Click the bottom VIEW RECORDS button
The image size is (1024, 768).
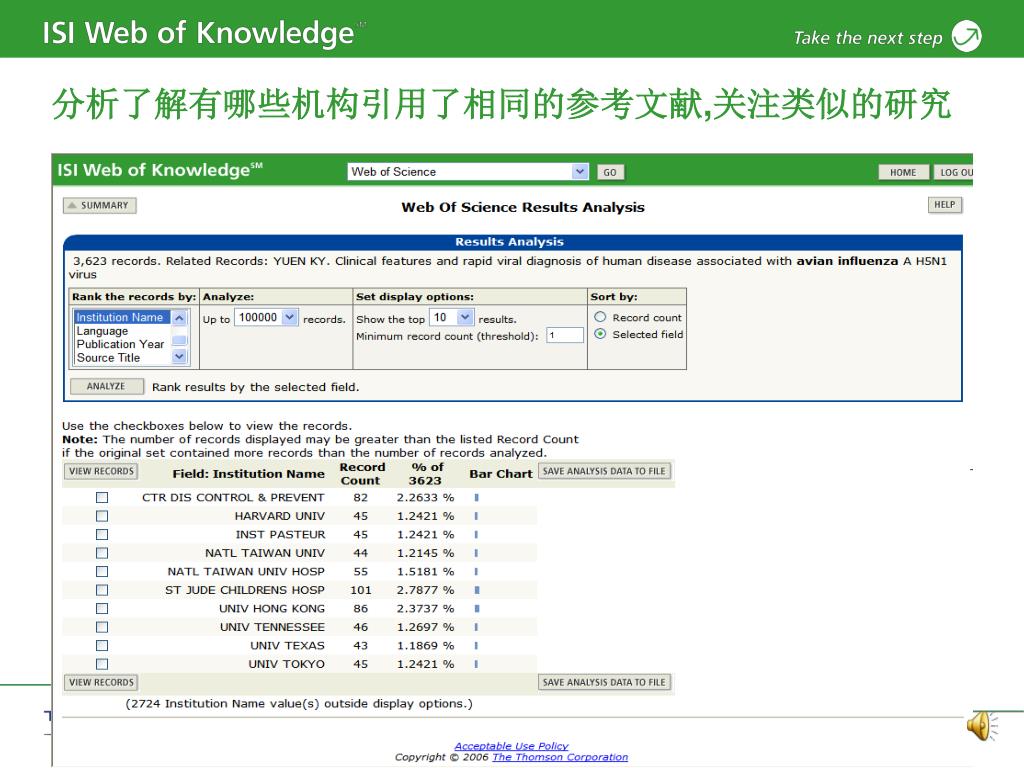(101, 682)
